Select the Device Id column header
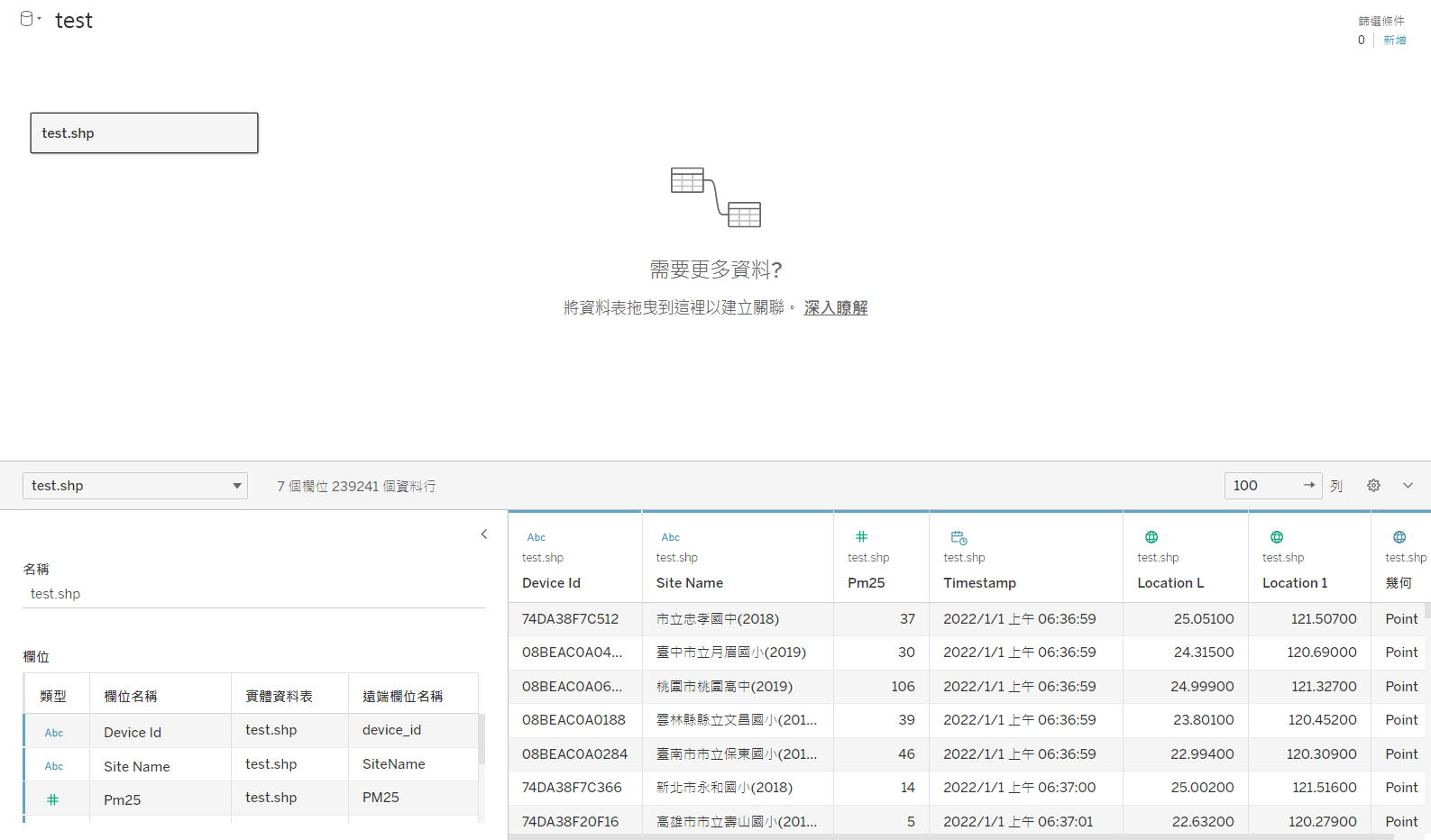1431x840 pixels. [551, 583]
